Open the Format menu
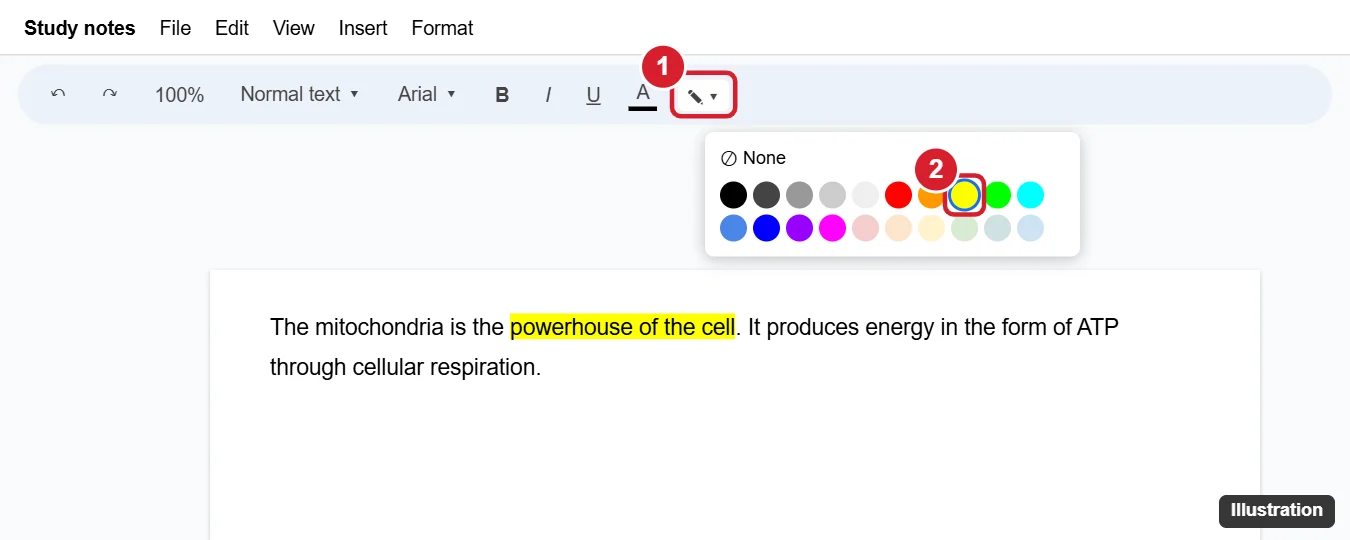Viewport: 1350px width, 540px height. 442,28
